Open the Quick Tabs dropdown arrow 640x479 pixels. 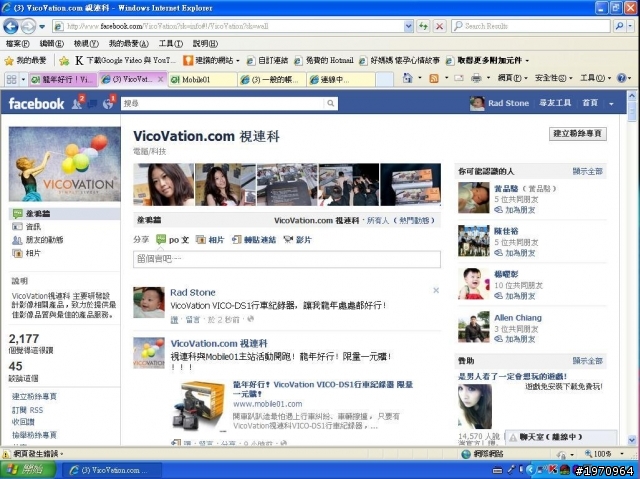tap(23, 79)
